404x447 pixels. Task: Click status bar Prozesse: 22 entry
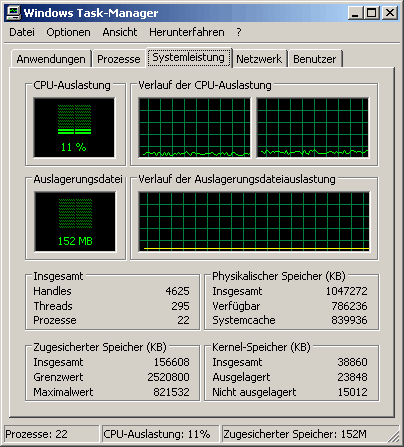[51, 434]
